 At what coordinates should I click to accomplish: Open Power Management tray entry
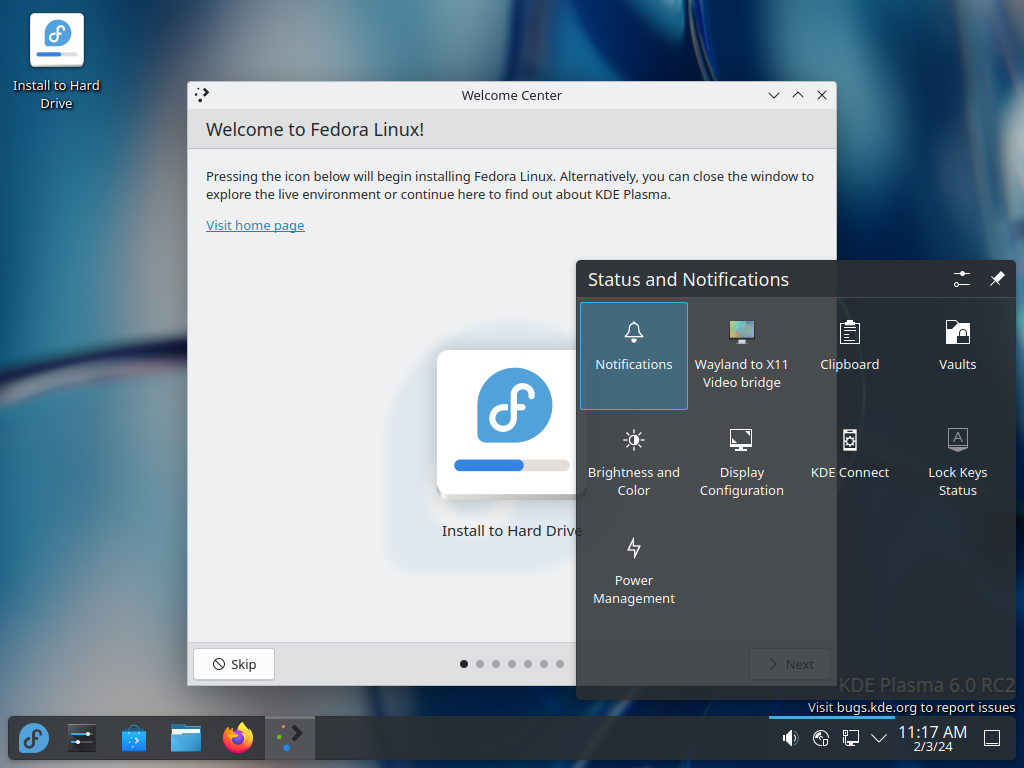point(633,571)
